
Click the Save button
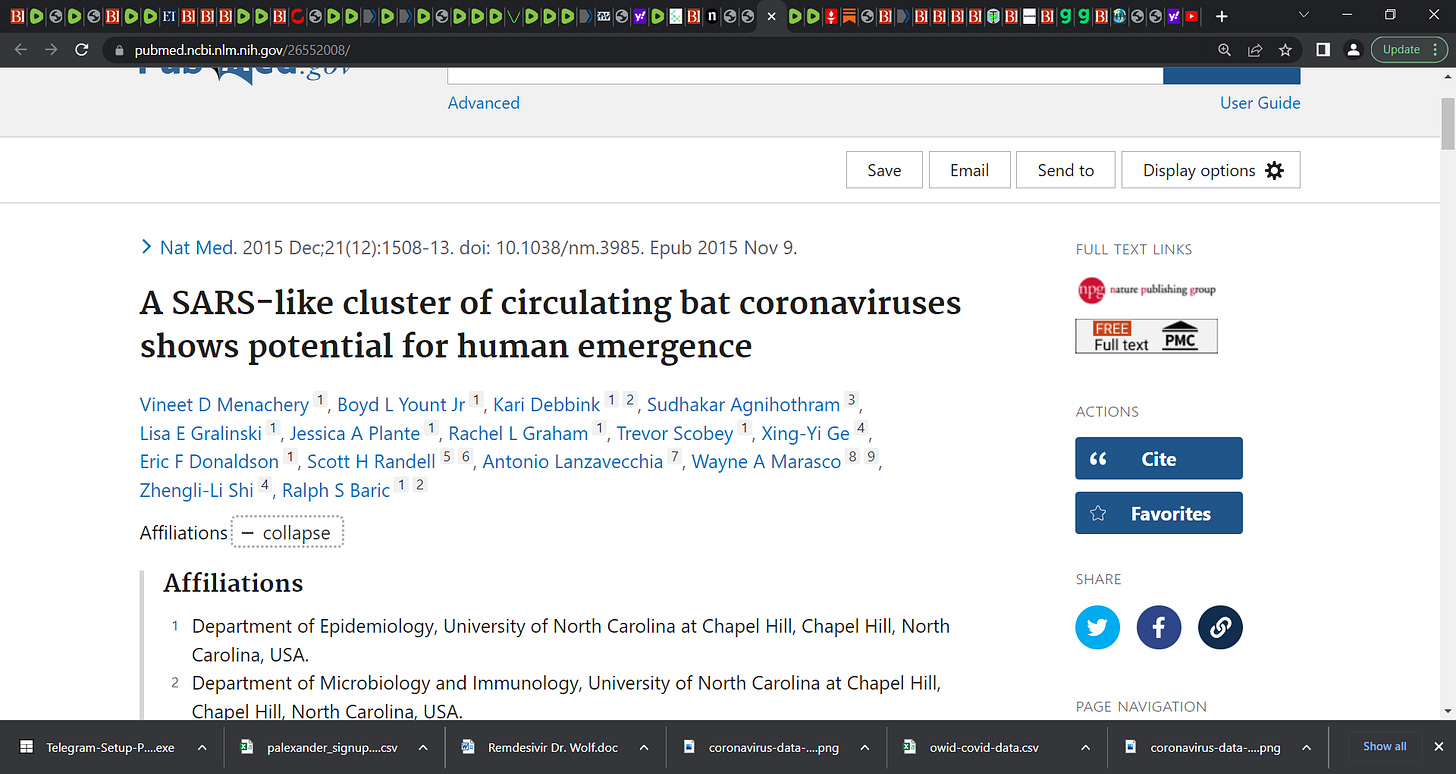pos(884,170)
